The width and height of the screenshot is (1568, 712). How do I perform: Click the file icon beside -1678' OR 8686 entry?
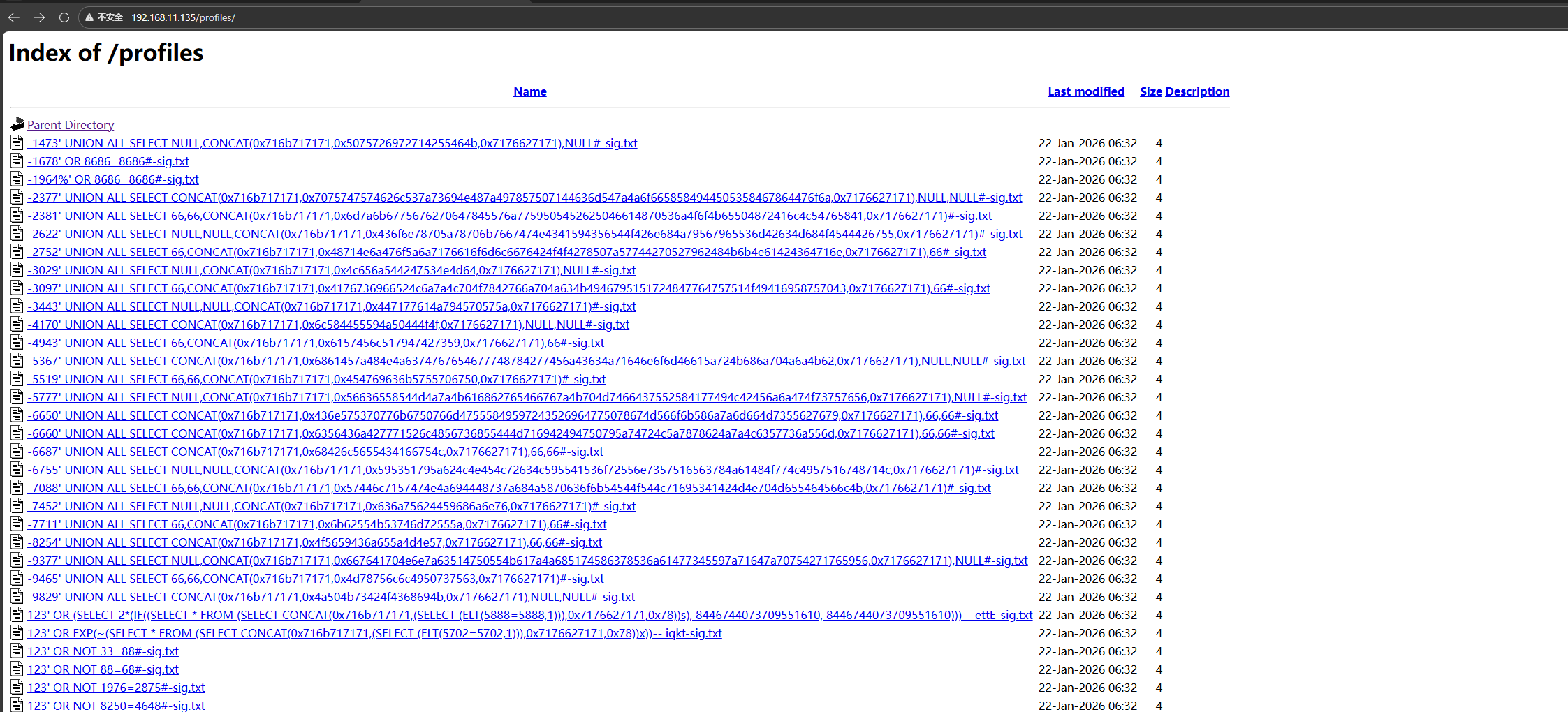(17, 161)
